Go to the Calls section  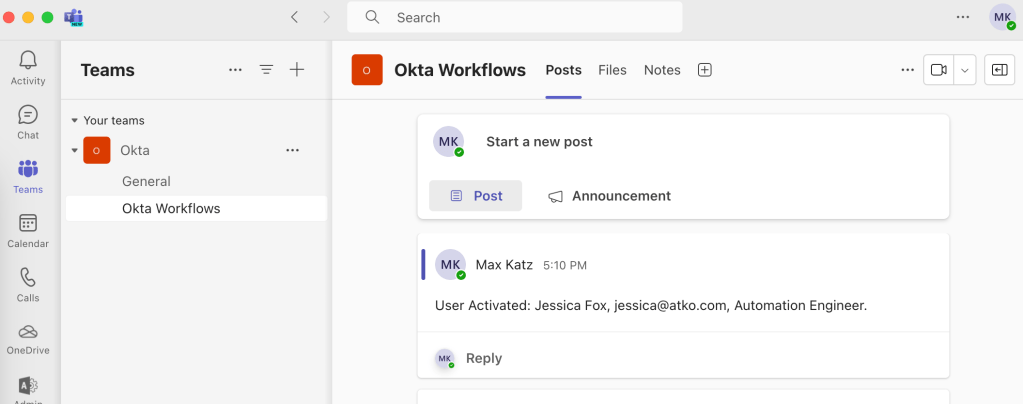point(28,284)
